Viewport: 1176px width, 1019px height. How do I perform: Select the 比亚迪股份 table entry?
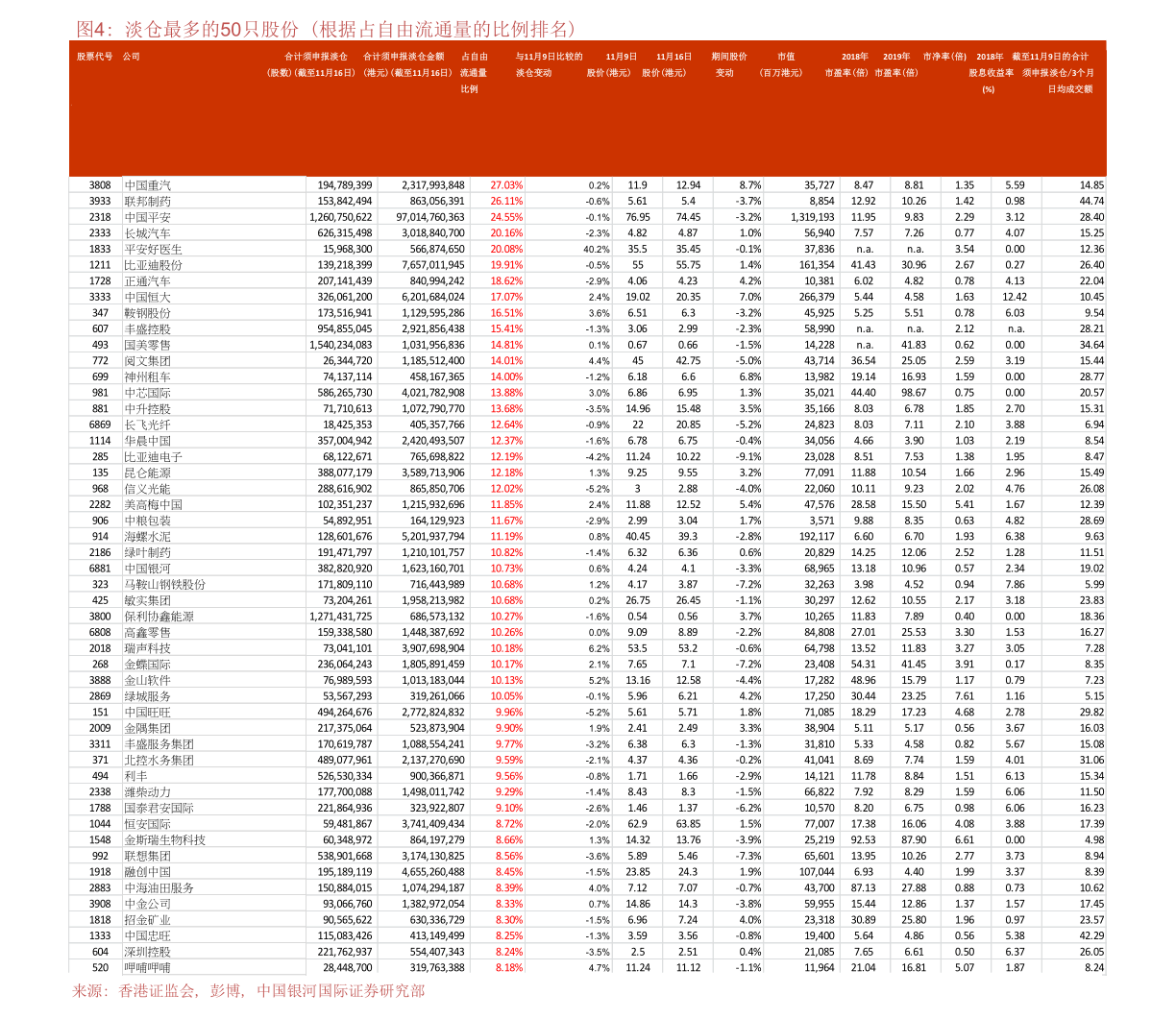click(154, 265)
